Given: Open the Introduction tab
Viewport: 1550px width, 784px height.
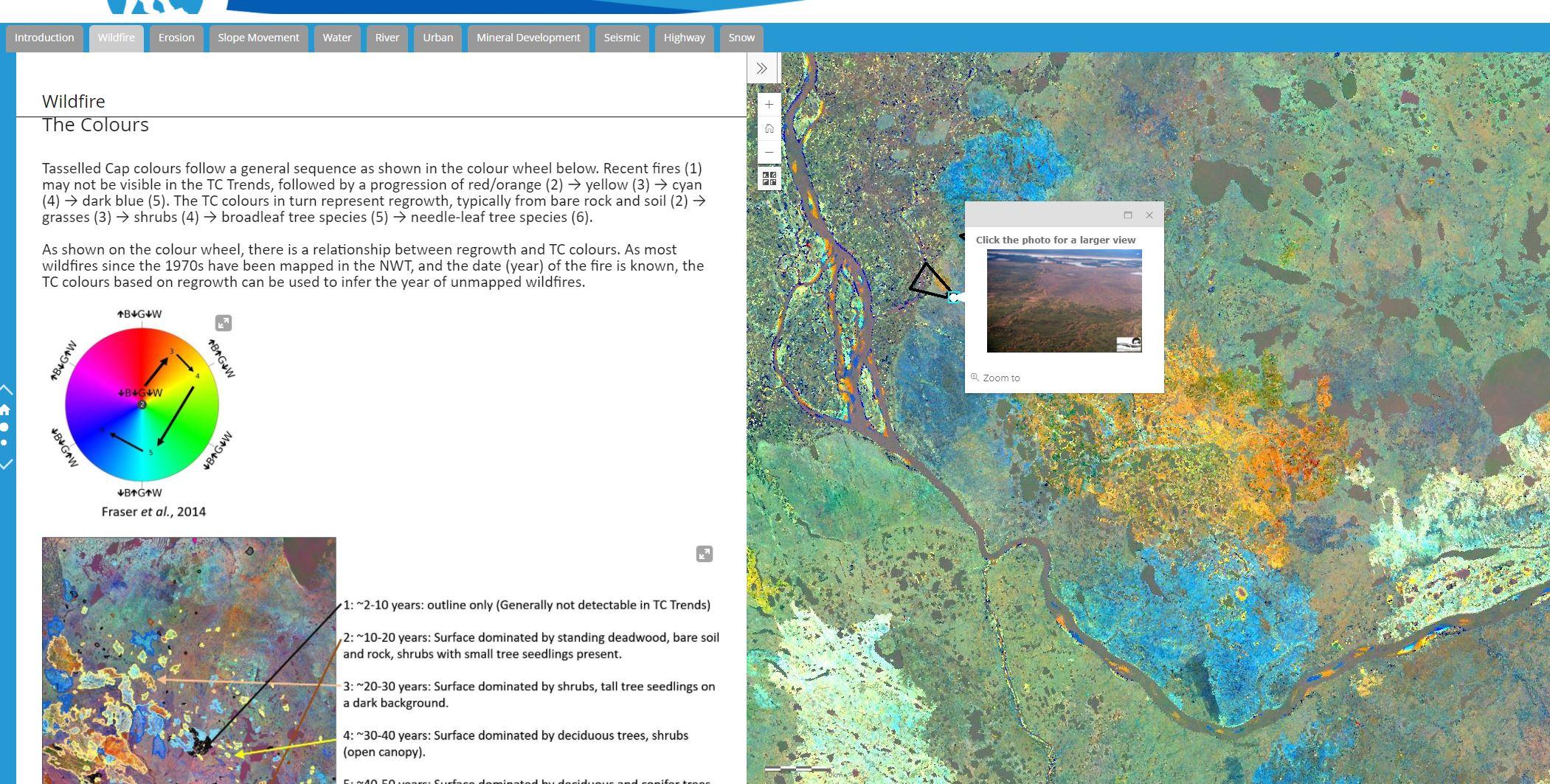Looking at the screenshot, I should 44,38.
